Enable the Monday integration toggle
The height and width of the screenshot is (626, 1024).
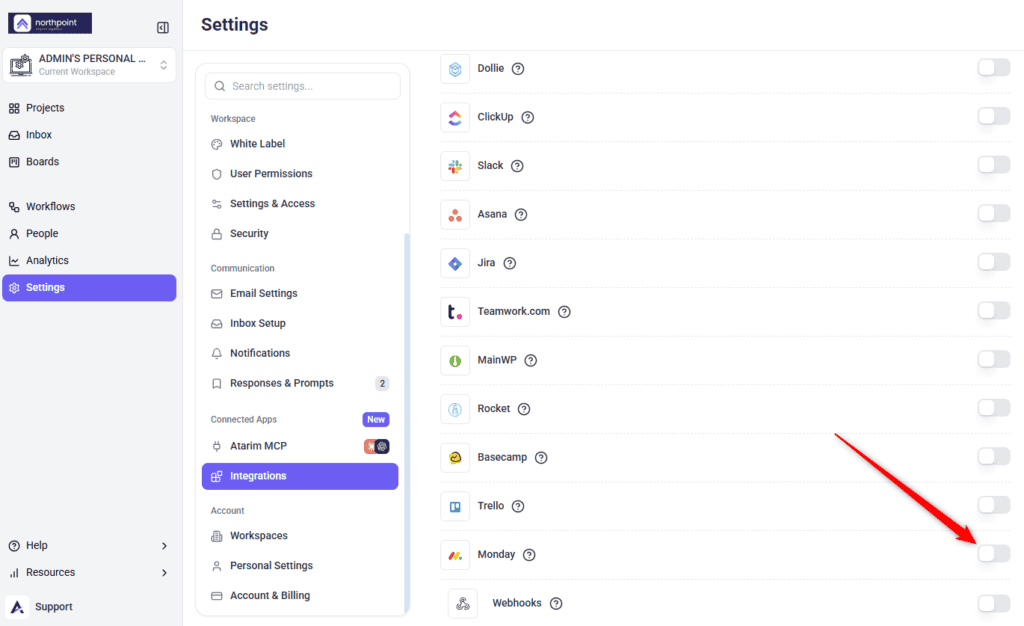(x=994, y=554)
